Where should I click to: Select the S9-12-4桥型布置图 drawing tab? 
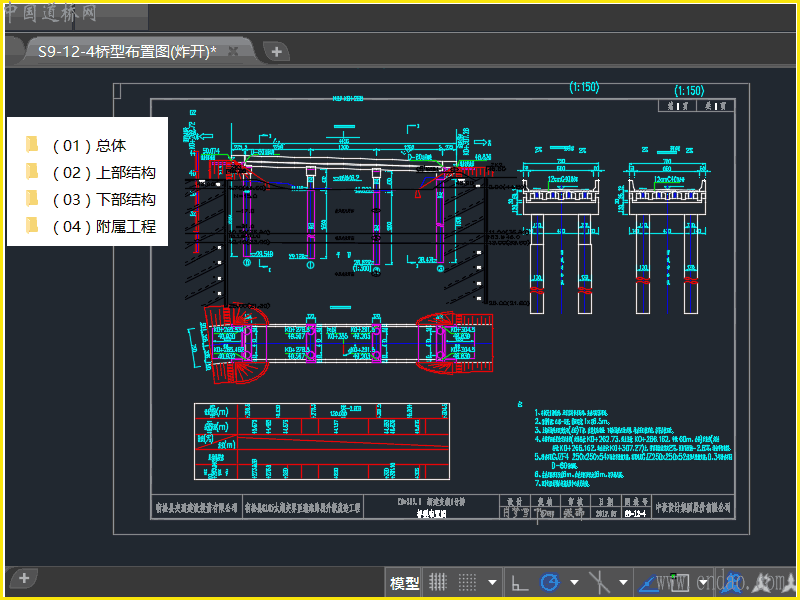[126, 51]
